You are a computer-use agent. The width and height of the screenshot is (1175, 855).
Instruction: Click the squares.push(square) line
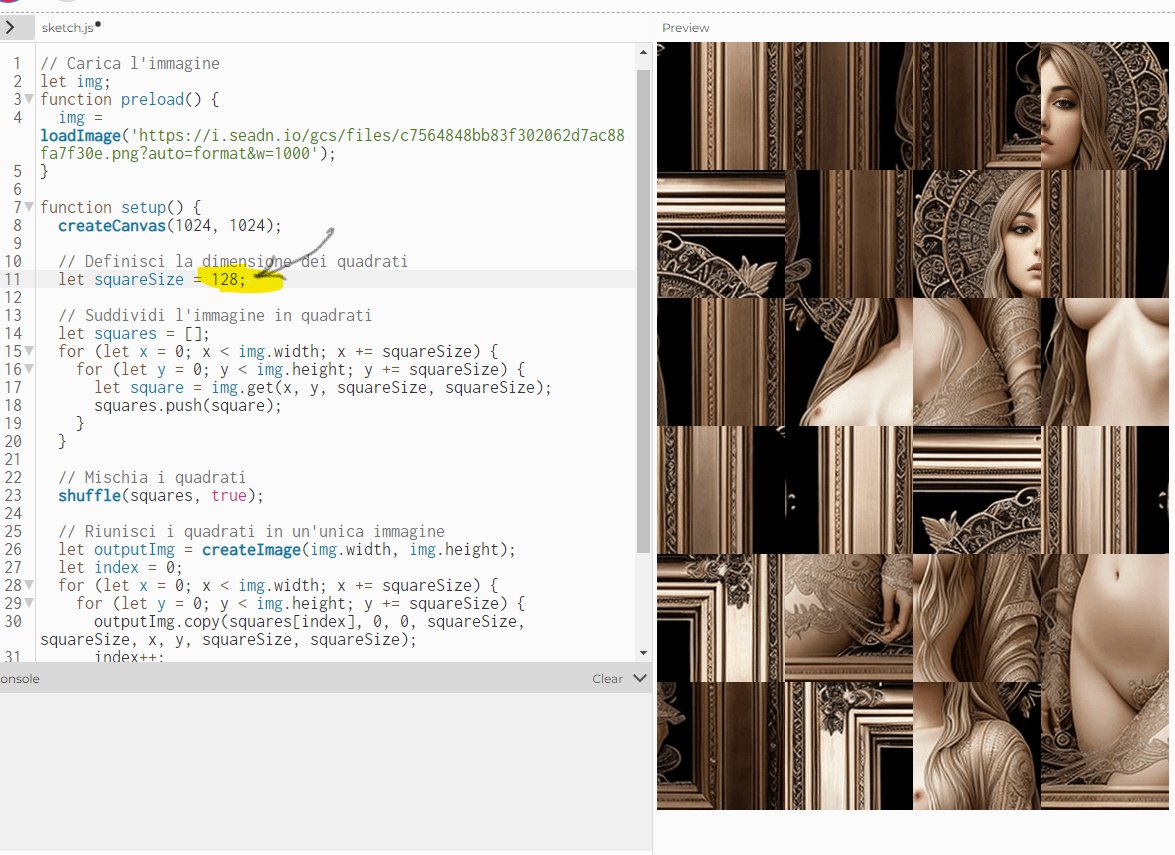click(x=187, y=405)
